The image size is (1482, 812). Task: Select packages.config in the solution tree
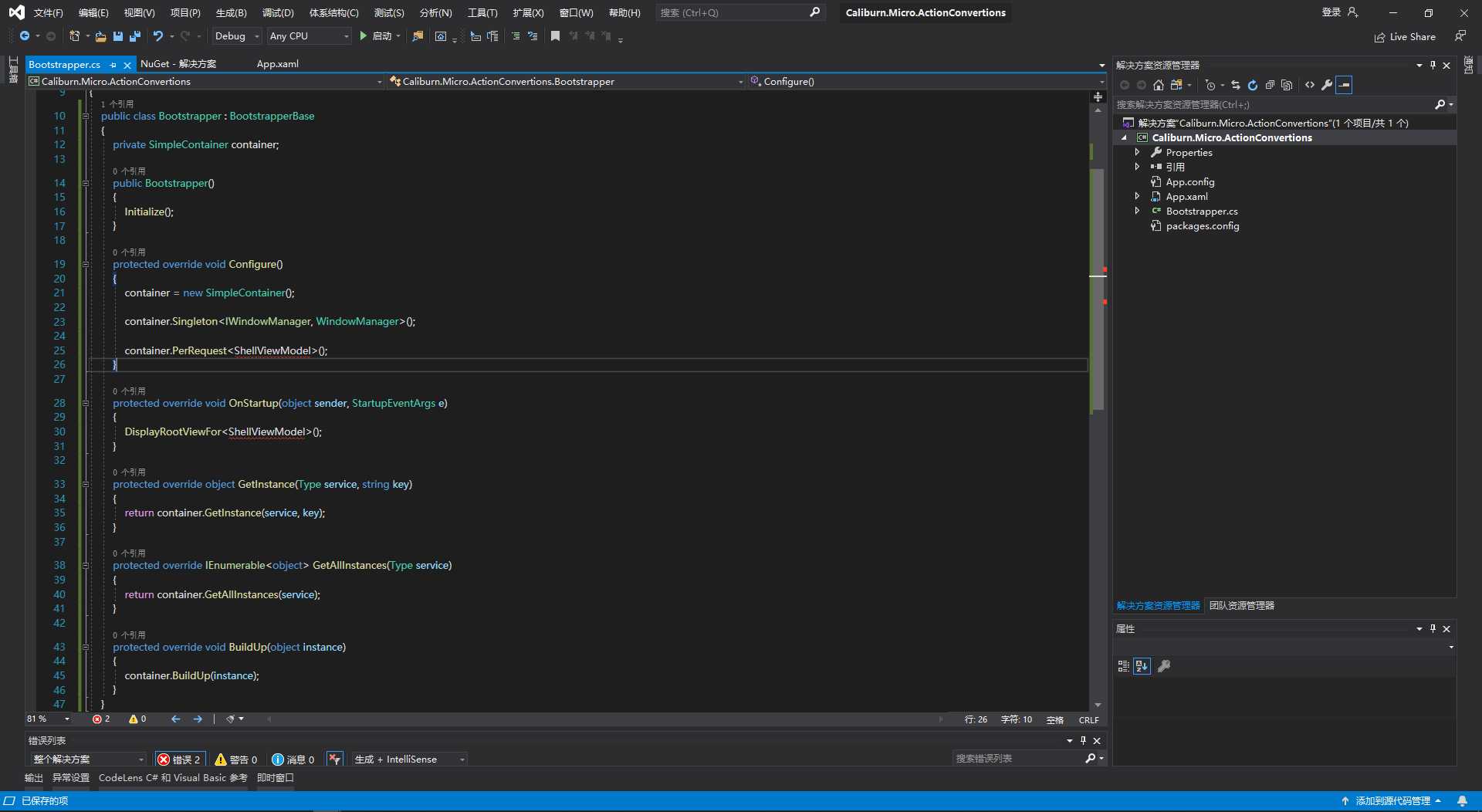click(1202, 226)
